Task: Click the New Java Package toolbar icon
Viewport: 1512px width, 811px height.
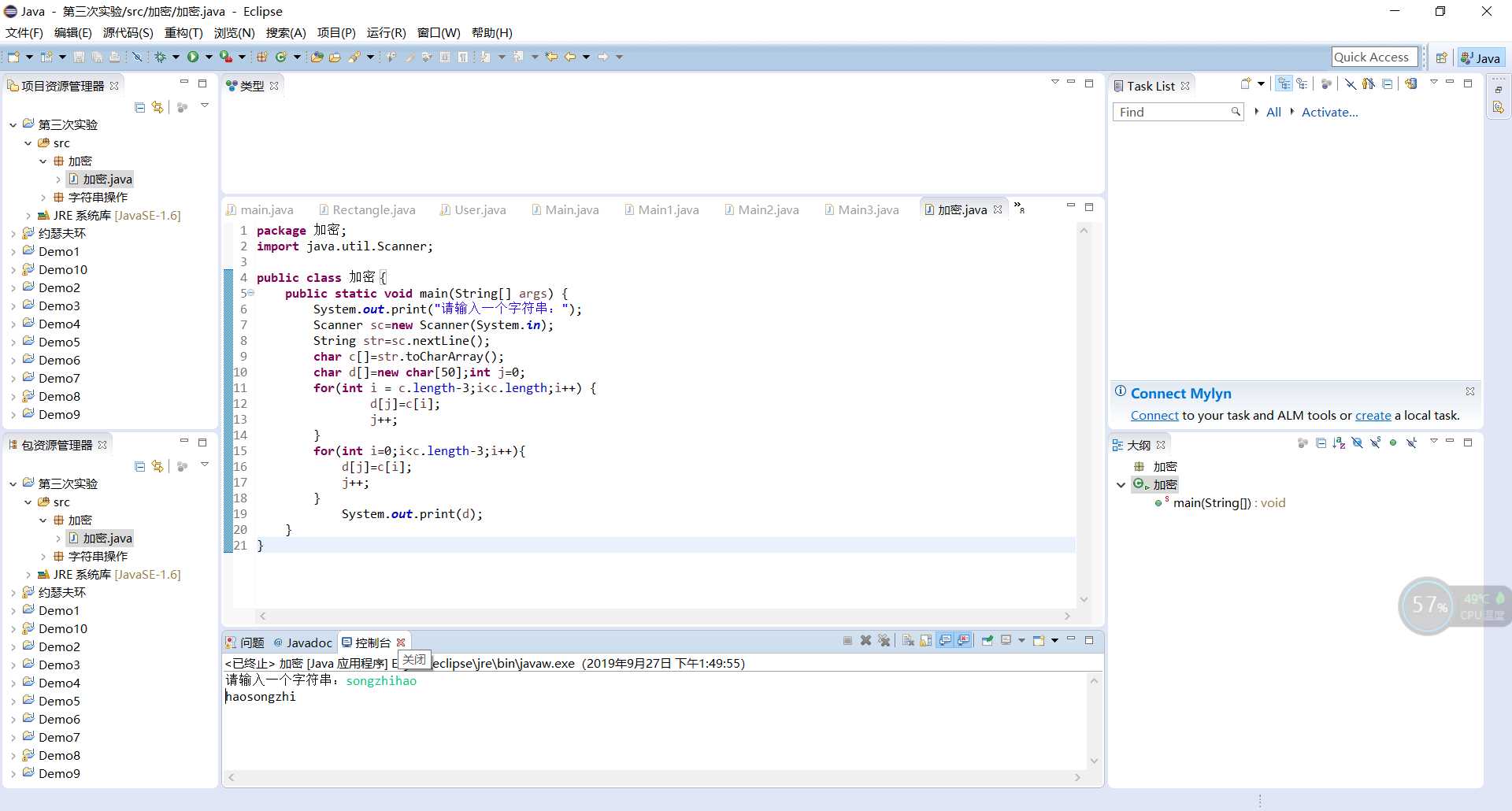Action: pyautogui.click(x=261, y=57)
